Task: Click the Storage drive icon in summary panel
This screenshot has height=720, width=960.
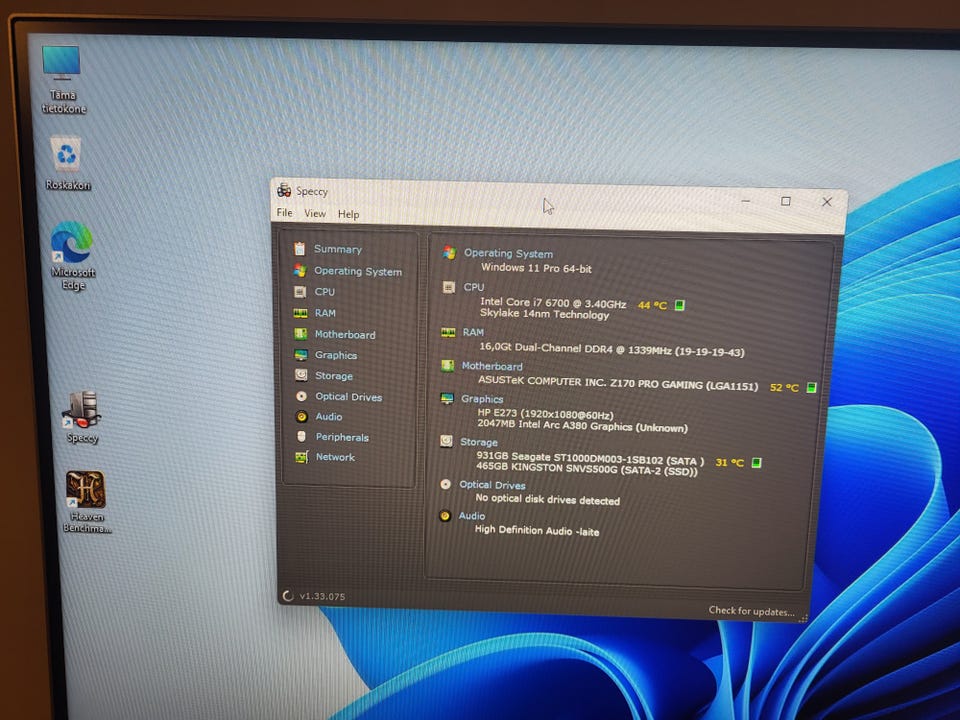Action: pyautogui.click(x=446, y=441)
